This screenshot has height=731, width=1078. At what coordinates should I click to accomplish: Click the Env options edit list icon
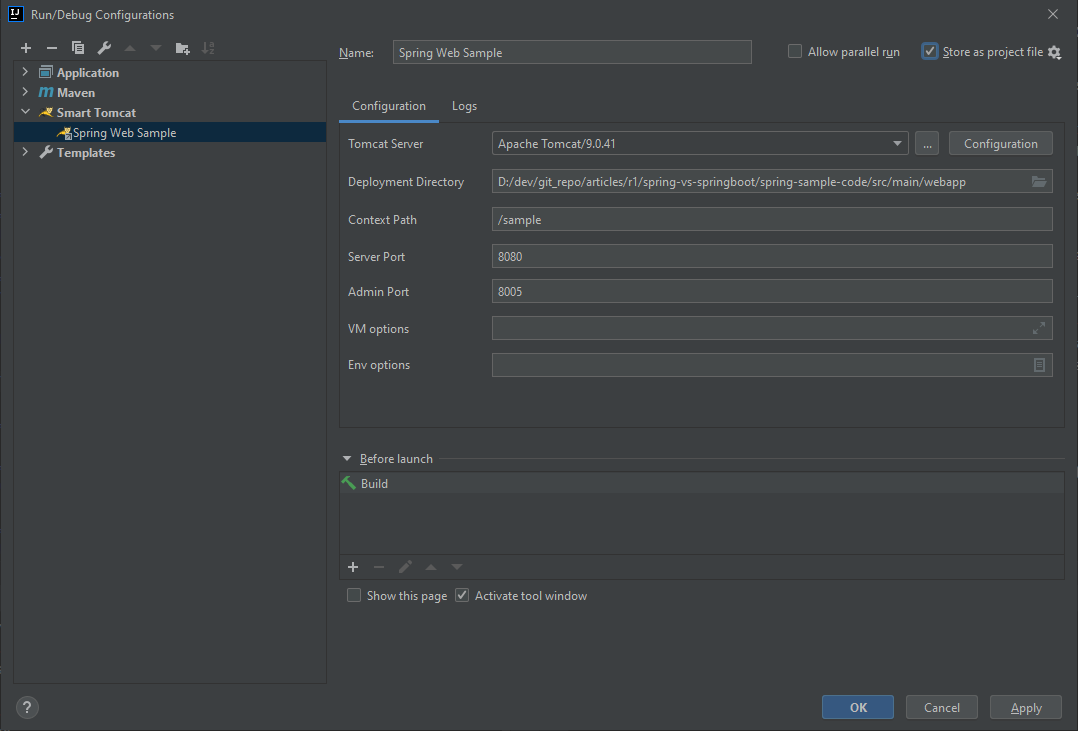pyautogui.click(x=1040, y=365)
